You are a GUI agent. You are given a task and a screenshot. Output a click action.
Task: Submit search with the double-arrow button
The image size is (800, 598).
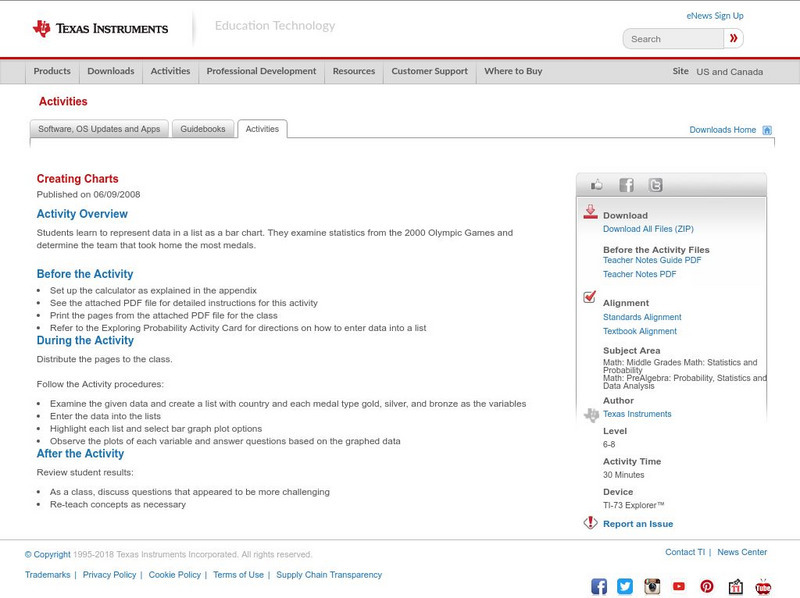733,38
